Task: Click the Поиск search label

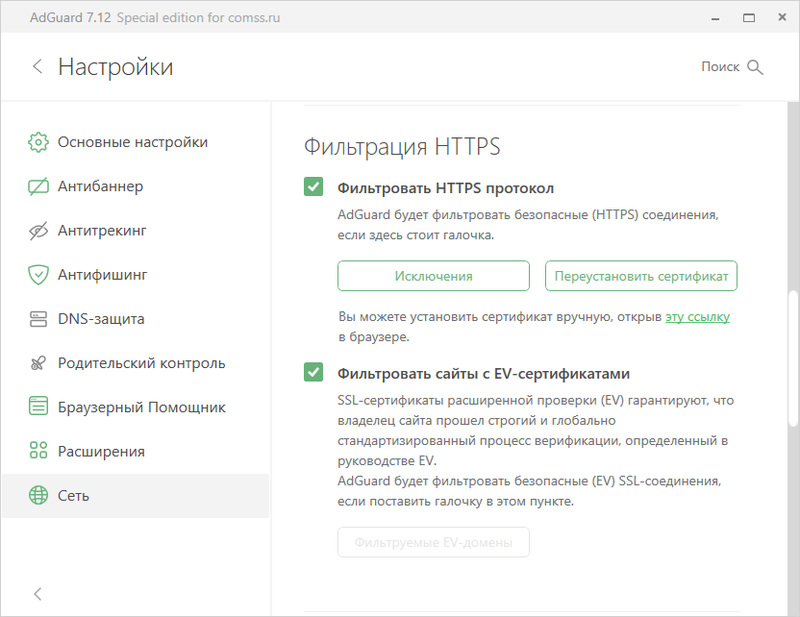Action: click(x=720, y=67)
